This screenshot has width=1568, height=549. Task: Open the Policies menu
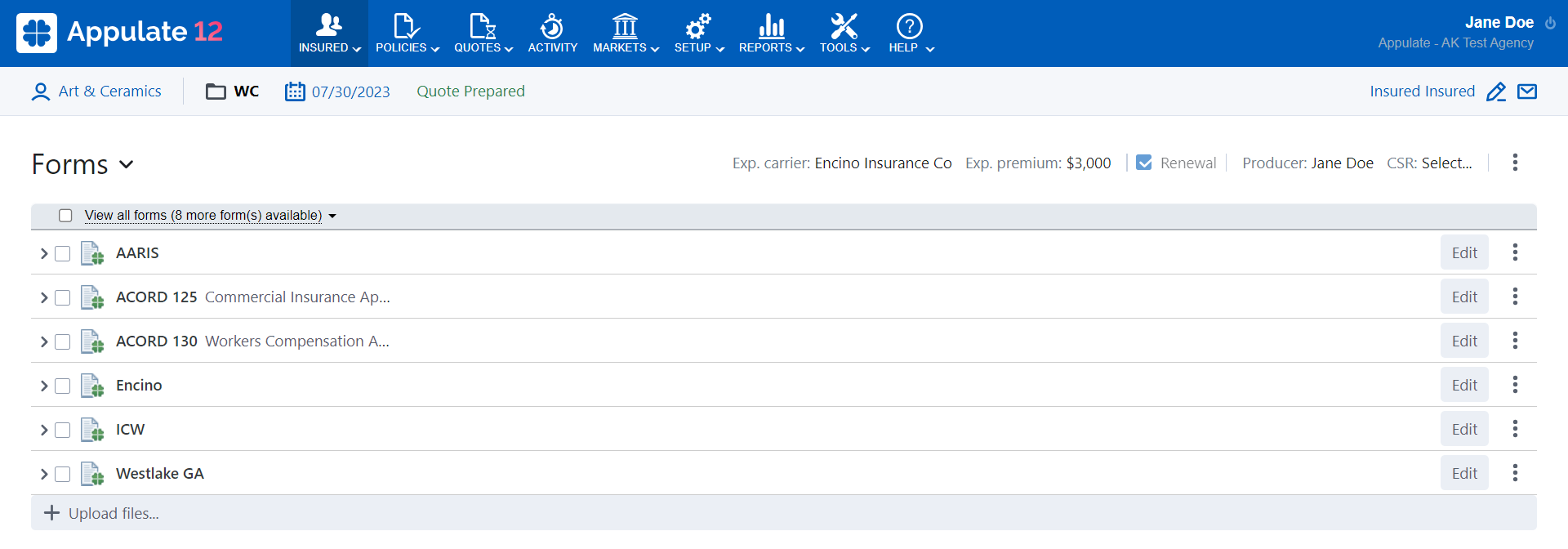407,33
